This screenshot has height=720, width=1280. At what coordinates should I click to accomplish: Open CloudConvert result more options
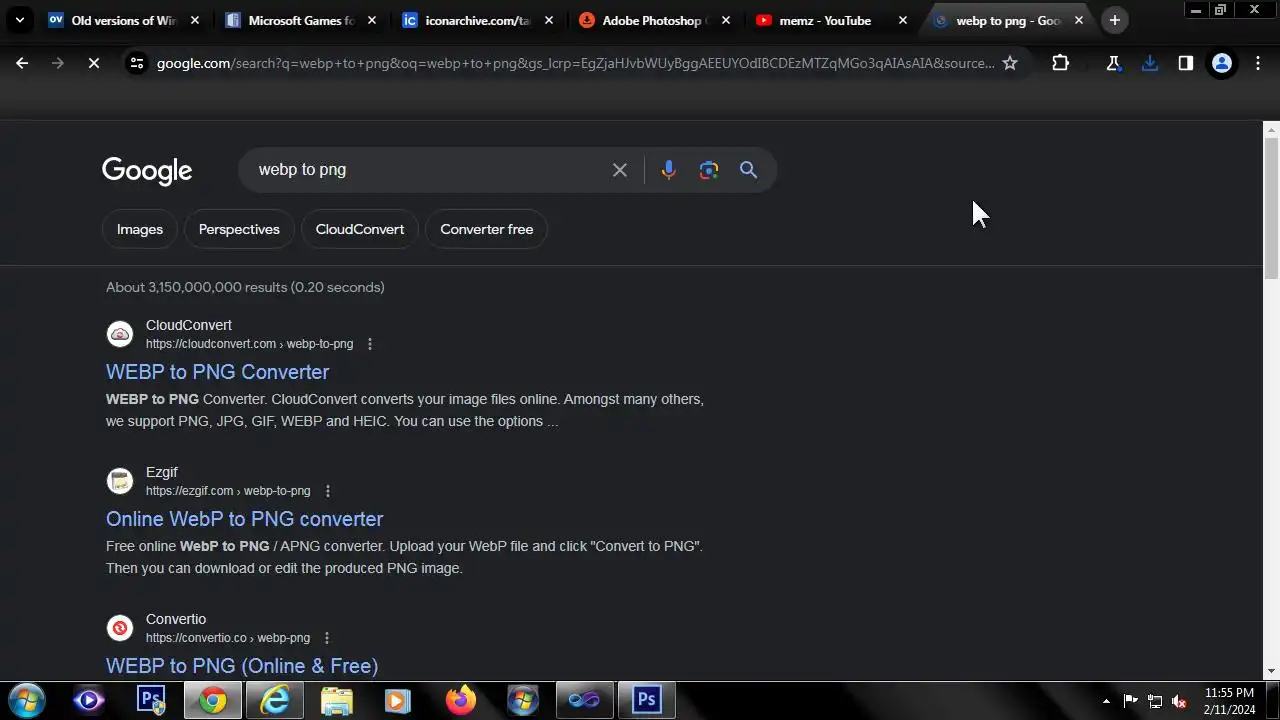(370, 344)
